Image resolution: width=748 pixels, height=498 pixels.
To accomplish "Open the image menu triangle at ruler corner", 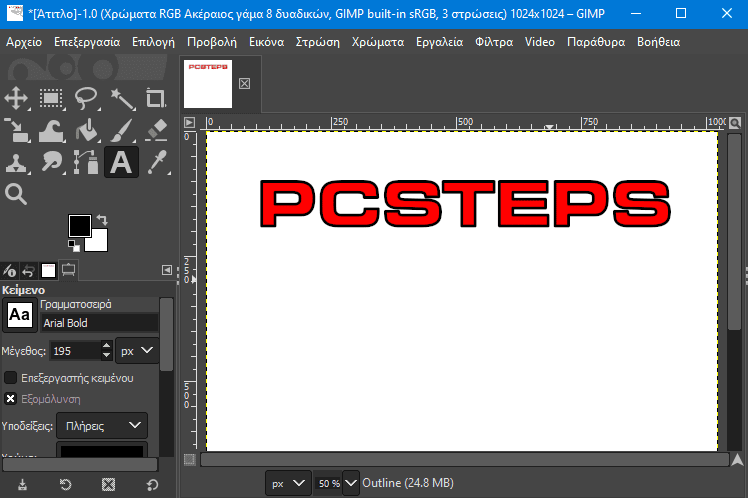I will pos(189,123).
